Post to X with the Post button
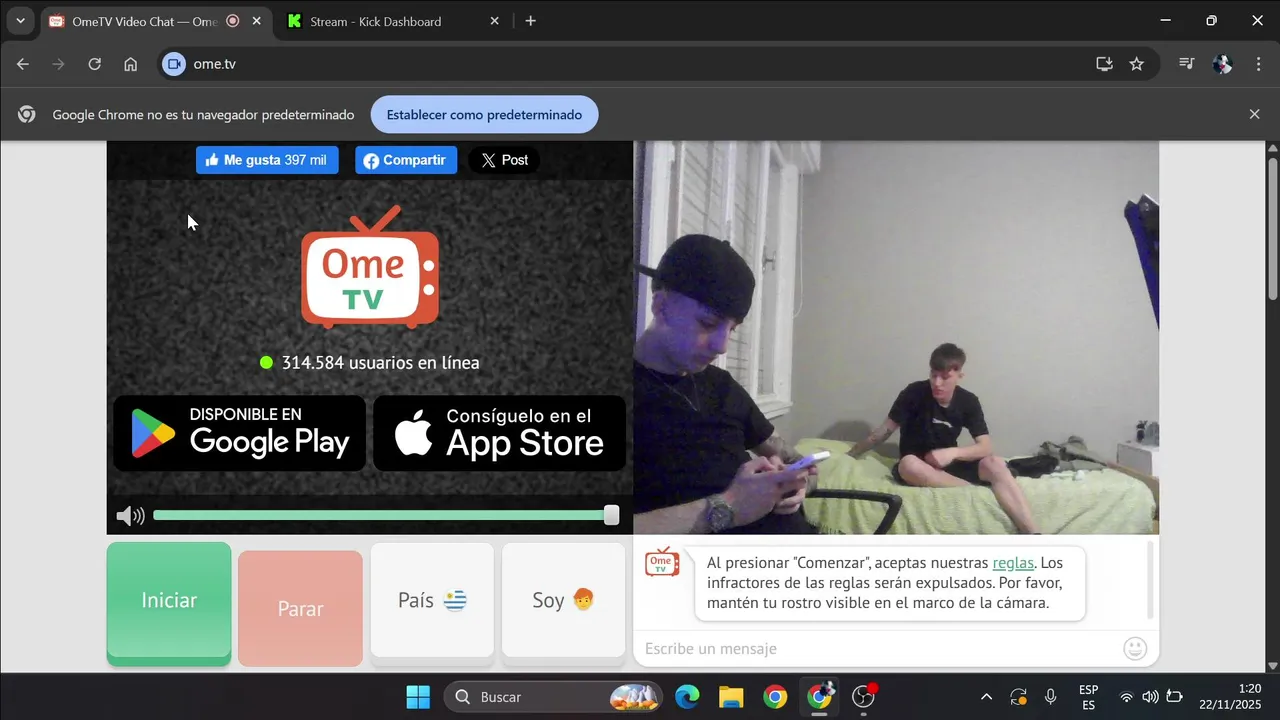The height and width of the screenshot is (720, 1280). click(x=504, y=160)
